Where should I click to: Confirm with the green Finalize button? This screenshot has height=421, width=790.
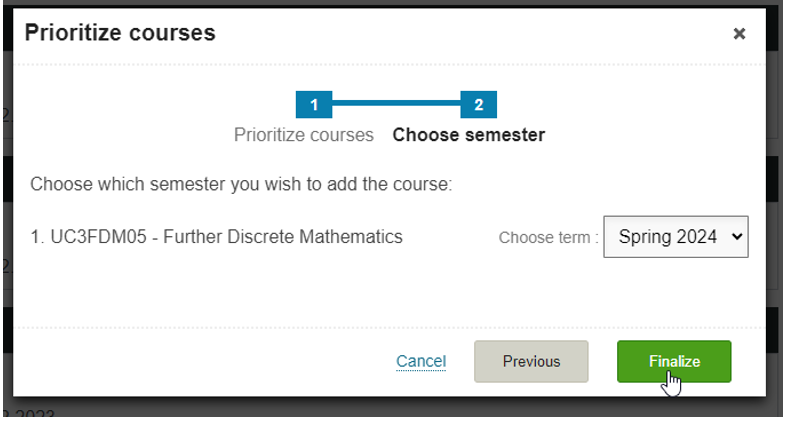coord(674,361)
